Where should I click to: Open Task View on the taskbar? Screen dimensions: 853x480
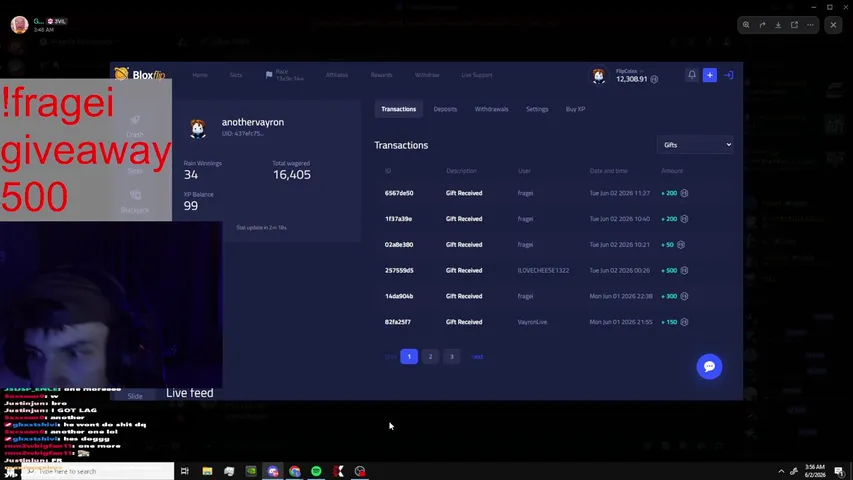pyautogui.click(x=184, y=471)
